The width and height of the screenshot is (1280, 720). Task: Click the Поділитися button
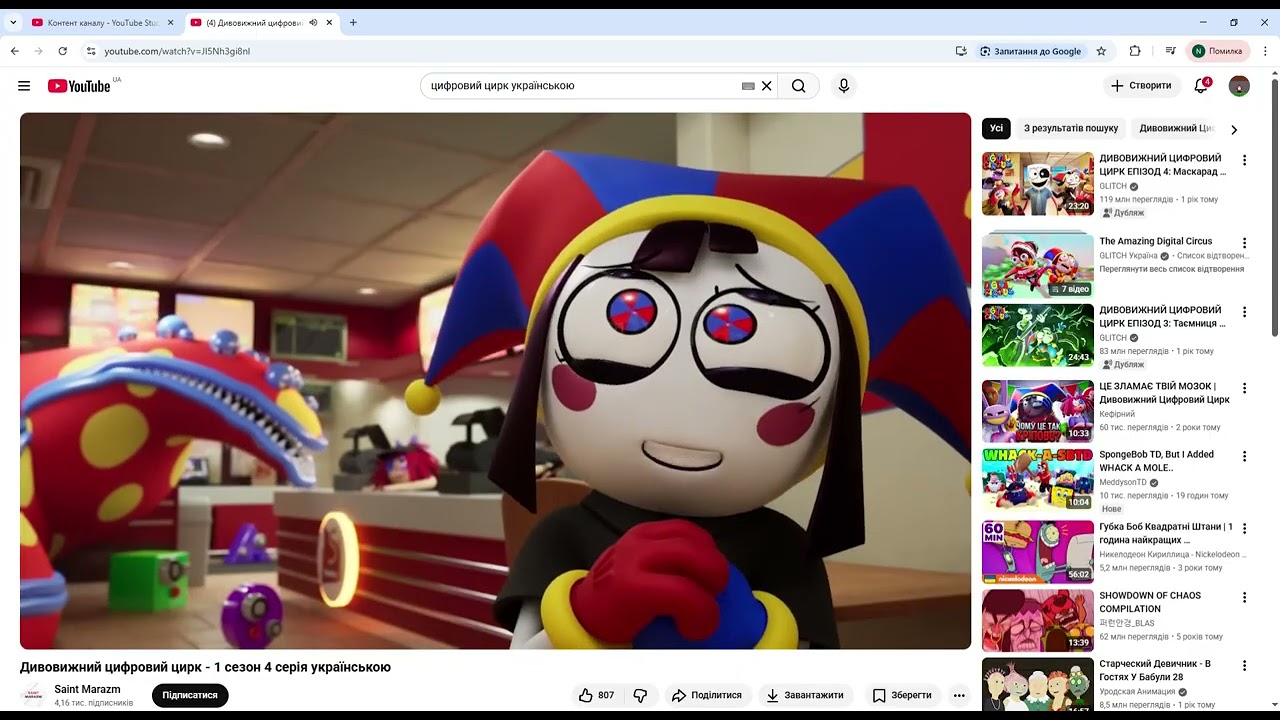point(706,695)
